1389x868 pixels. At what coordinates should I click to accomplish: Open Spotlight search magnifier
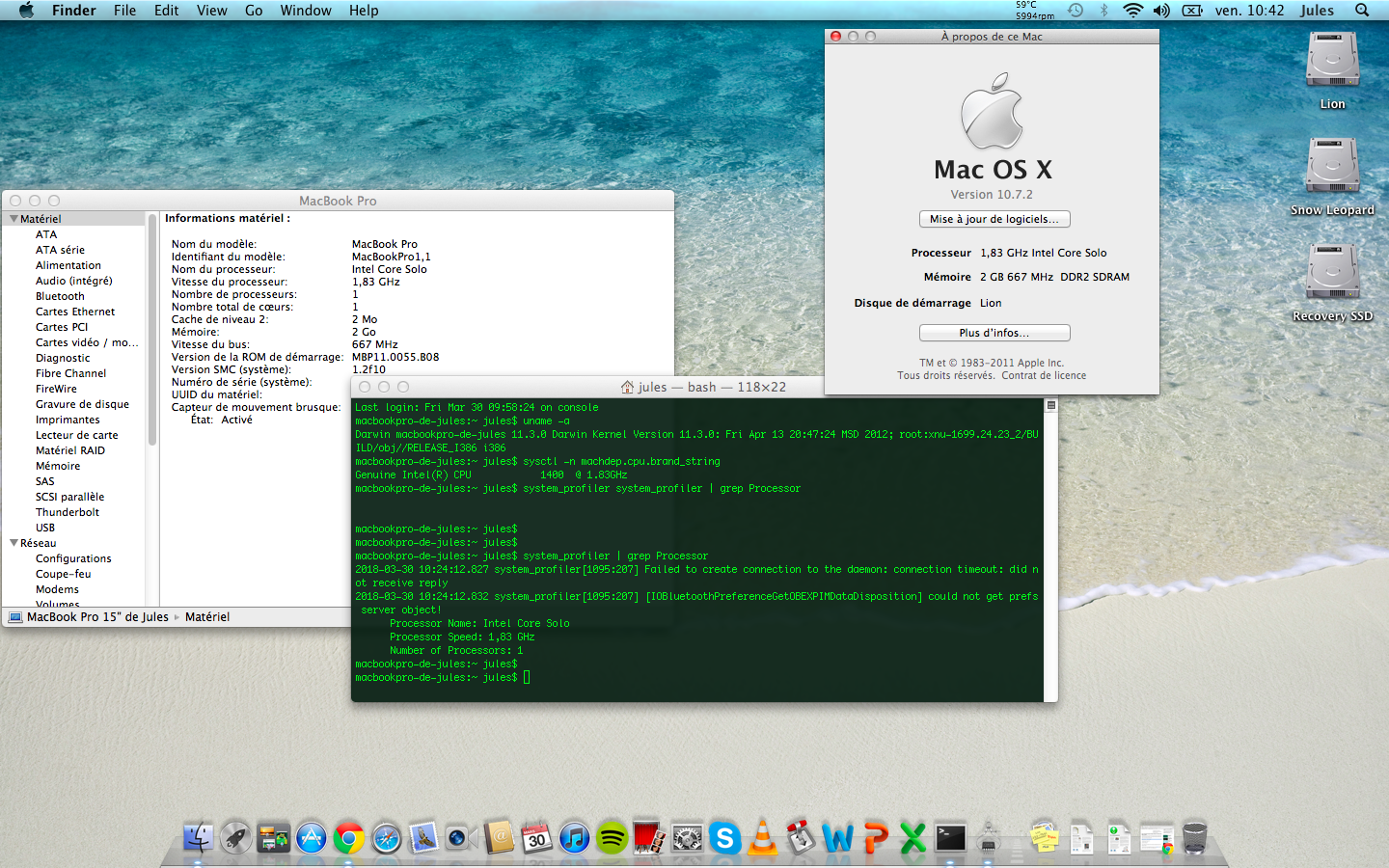point(1362,10)
